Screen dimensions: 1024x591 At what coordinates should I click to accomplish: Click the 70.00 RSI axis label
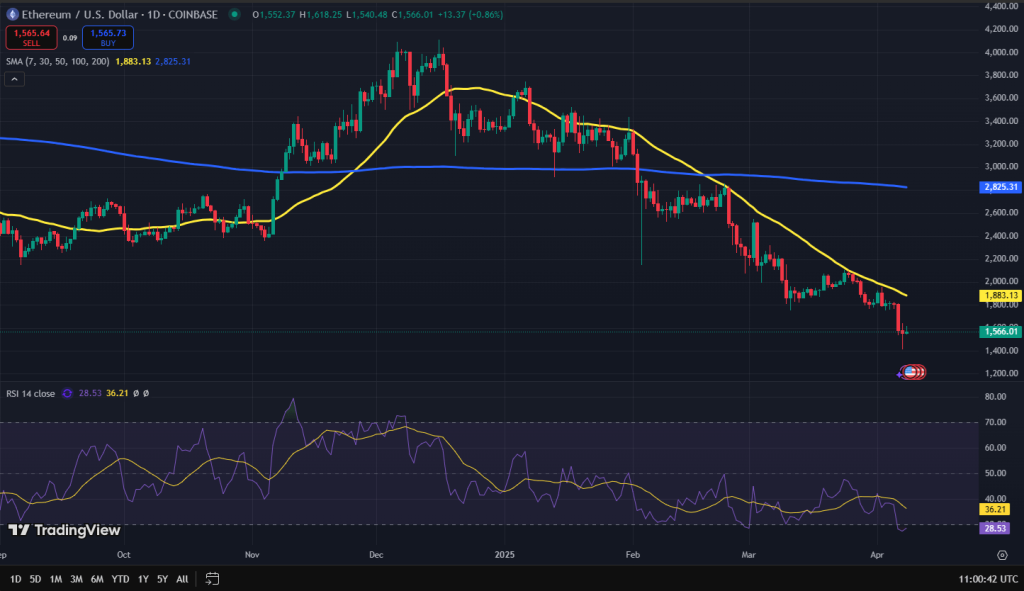(x=995, y=423)
